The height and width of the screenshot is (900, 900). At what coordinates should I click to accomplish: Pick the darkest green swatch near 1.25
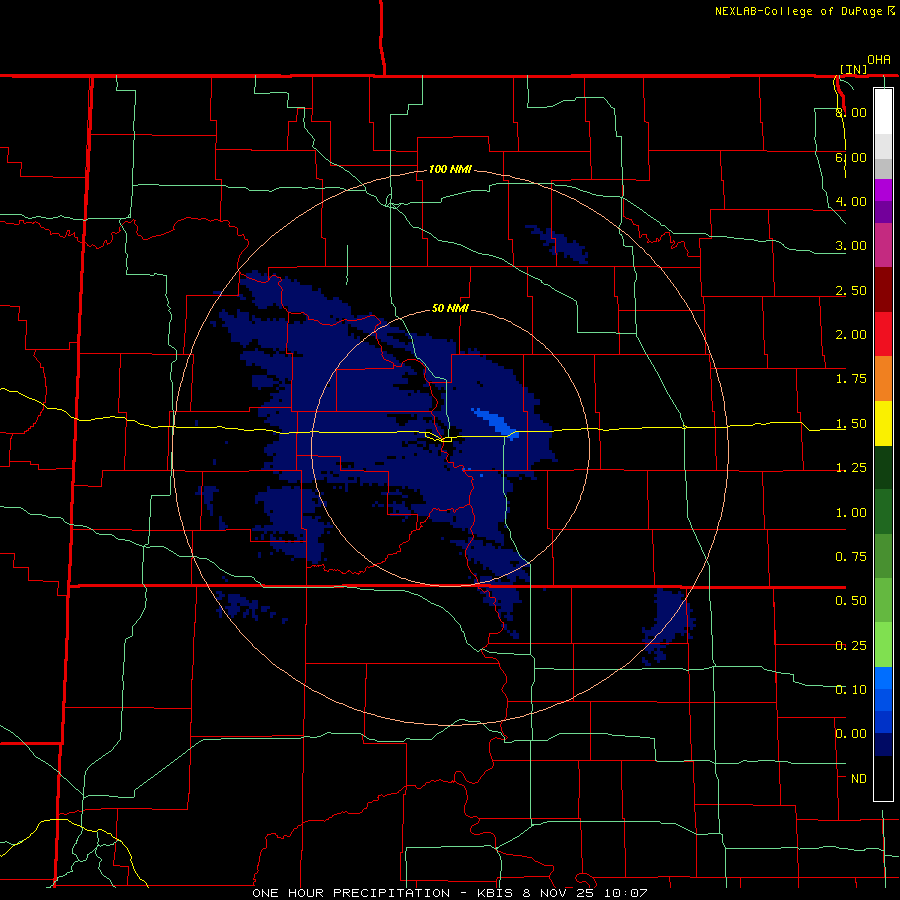883,467
